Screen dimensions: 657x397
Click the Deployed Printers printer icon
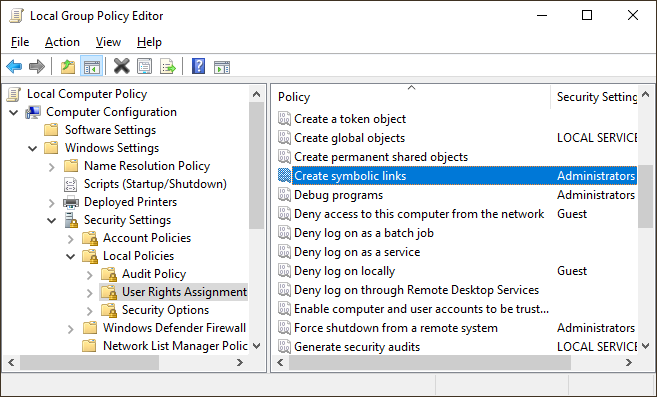point(70,202)
